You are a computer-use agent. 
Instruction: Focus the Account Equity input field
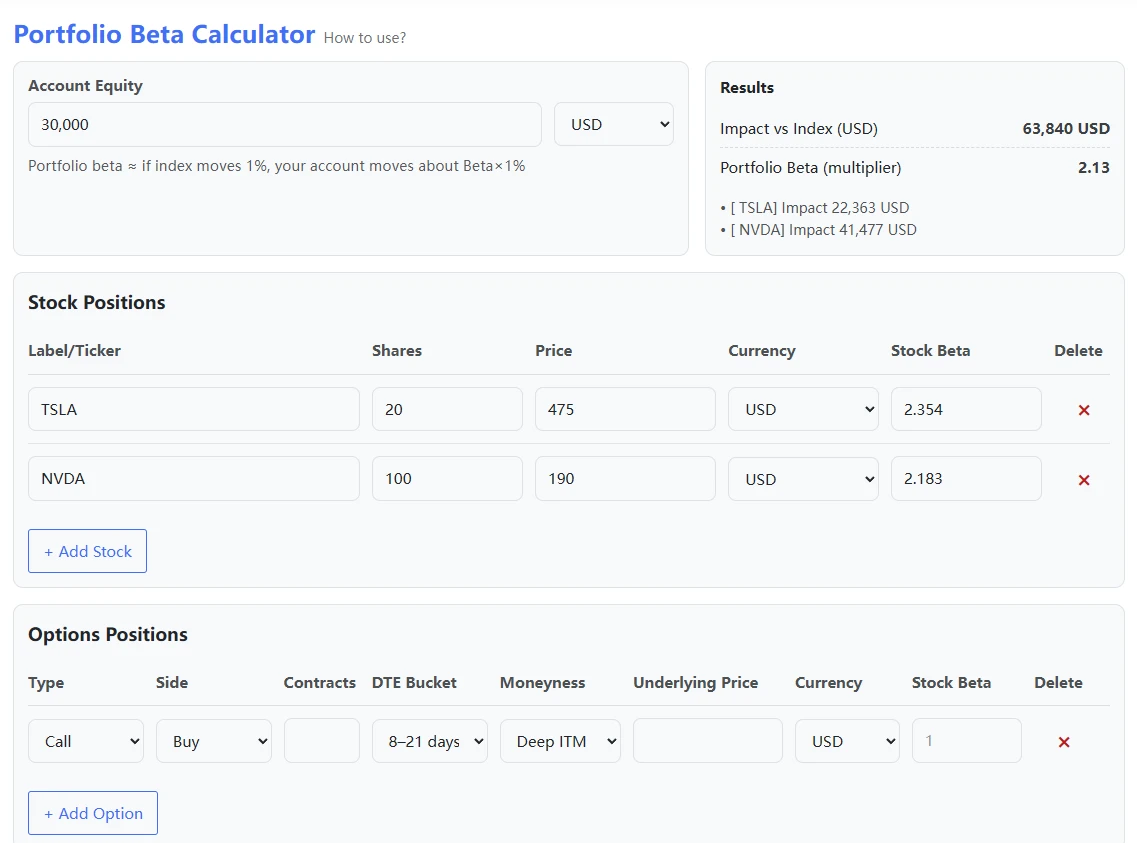tap(284, 125)
